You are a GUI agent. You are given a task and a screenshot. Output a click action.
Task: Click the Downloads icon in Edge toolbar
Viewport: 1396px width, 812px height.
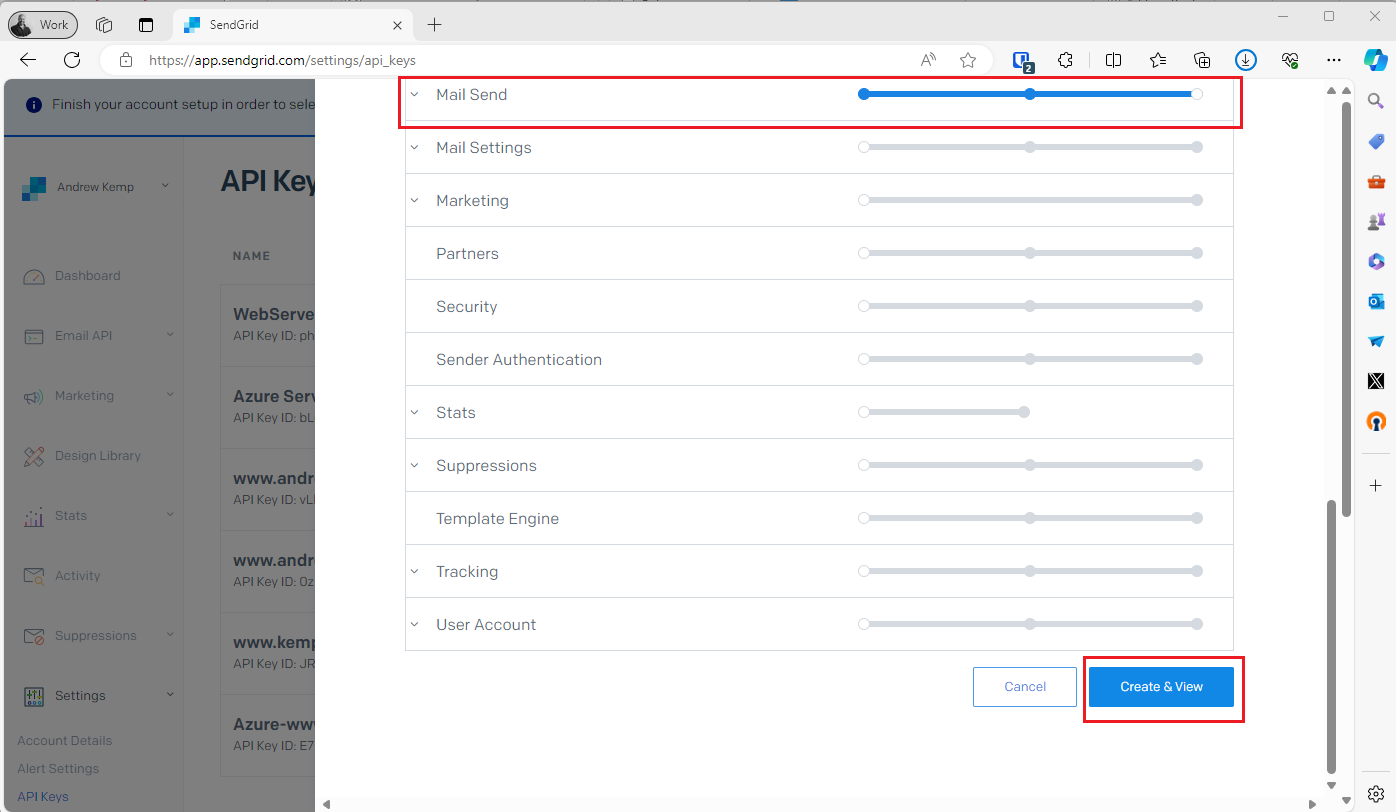(x=1245, y=60)
